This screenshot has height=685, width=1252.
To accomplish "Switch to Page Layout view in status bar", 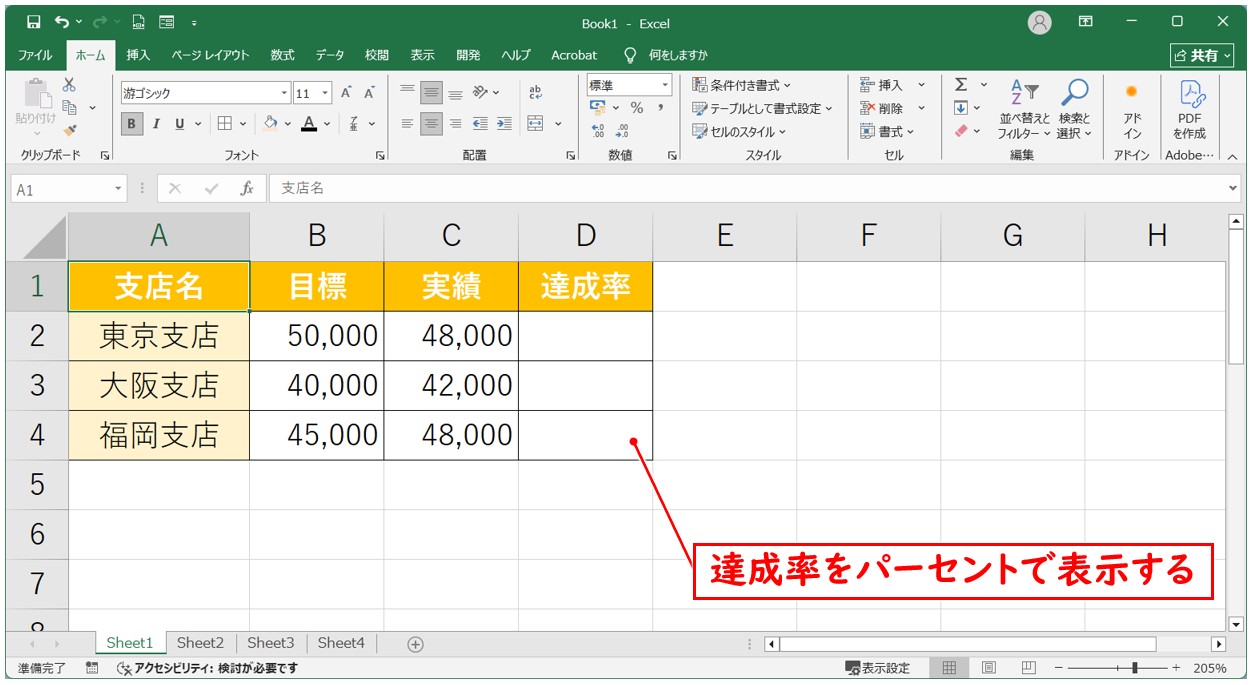I will 988,668.
